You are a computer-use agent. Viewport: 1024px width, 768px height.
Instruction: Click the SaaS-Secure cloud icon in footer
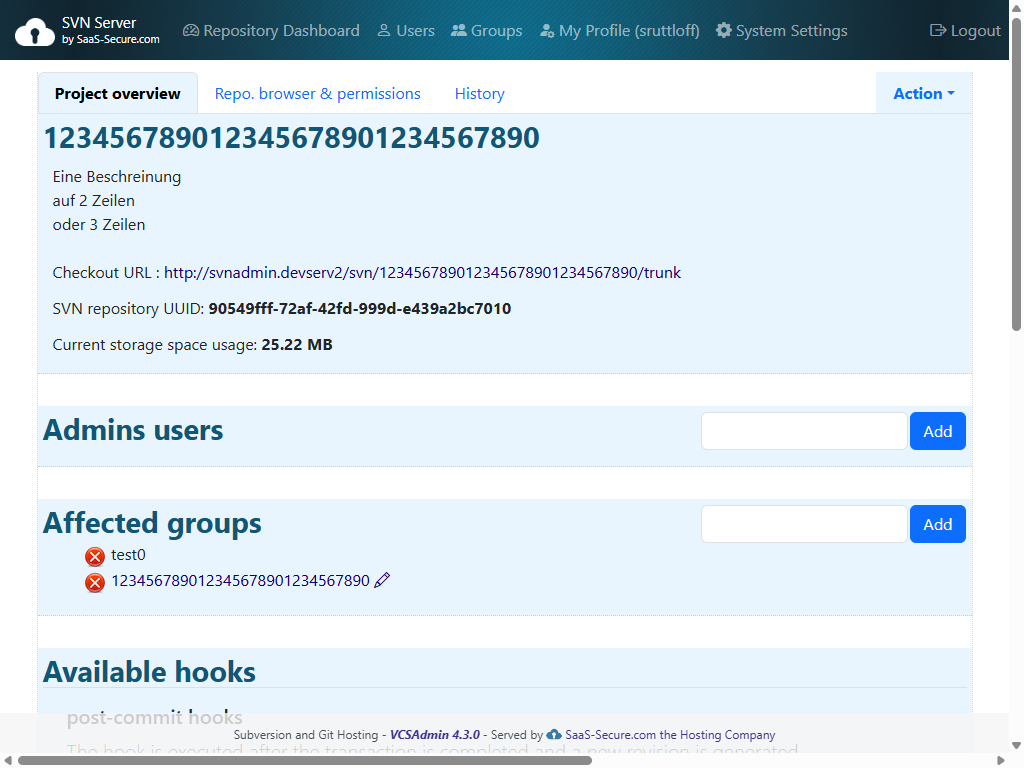553,735
